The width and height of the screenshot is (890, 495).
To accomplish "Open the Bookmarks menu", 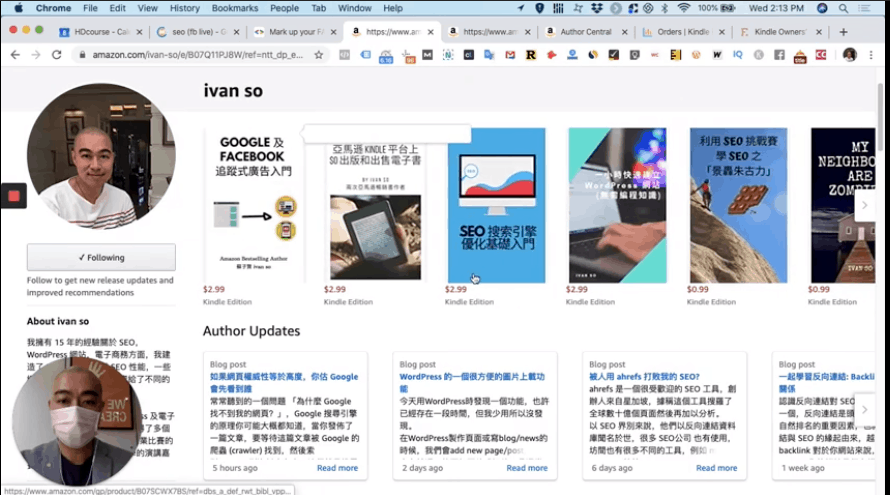I will coord(235,8).
